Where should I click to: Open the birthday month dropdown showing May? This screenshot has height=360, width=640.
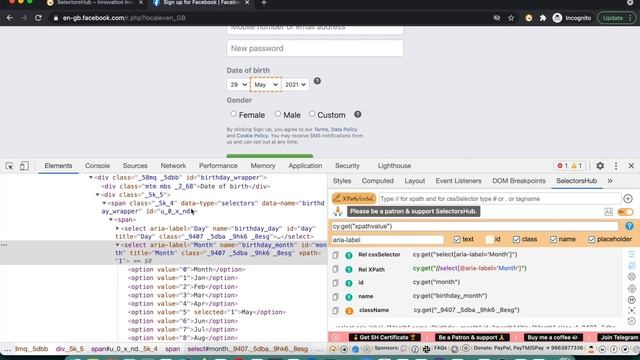pyautogui.click(x=266, y=84)
